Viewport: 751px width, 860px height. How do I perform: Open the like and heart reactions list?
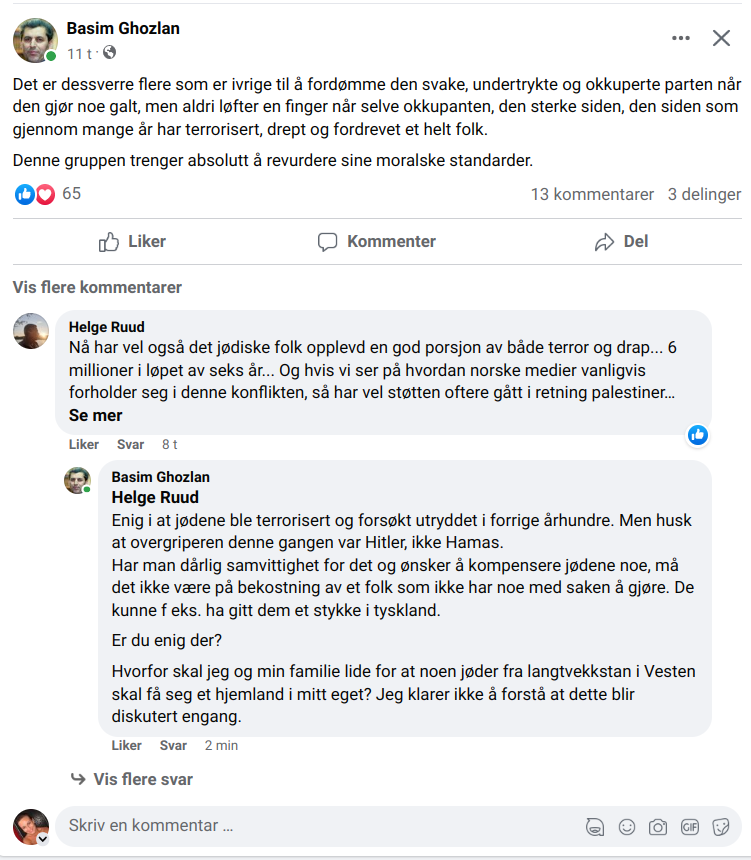47,194
